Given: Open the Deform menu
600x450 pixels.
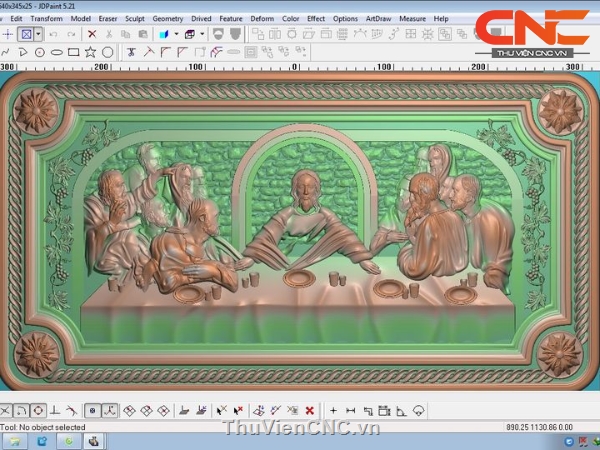Looking at the screenshot, I should (x=262, y=18).
